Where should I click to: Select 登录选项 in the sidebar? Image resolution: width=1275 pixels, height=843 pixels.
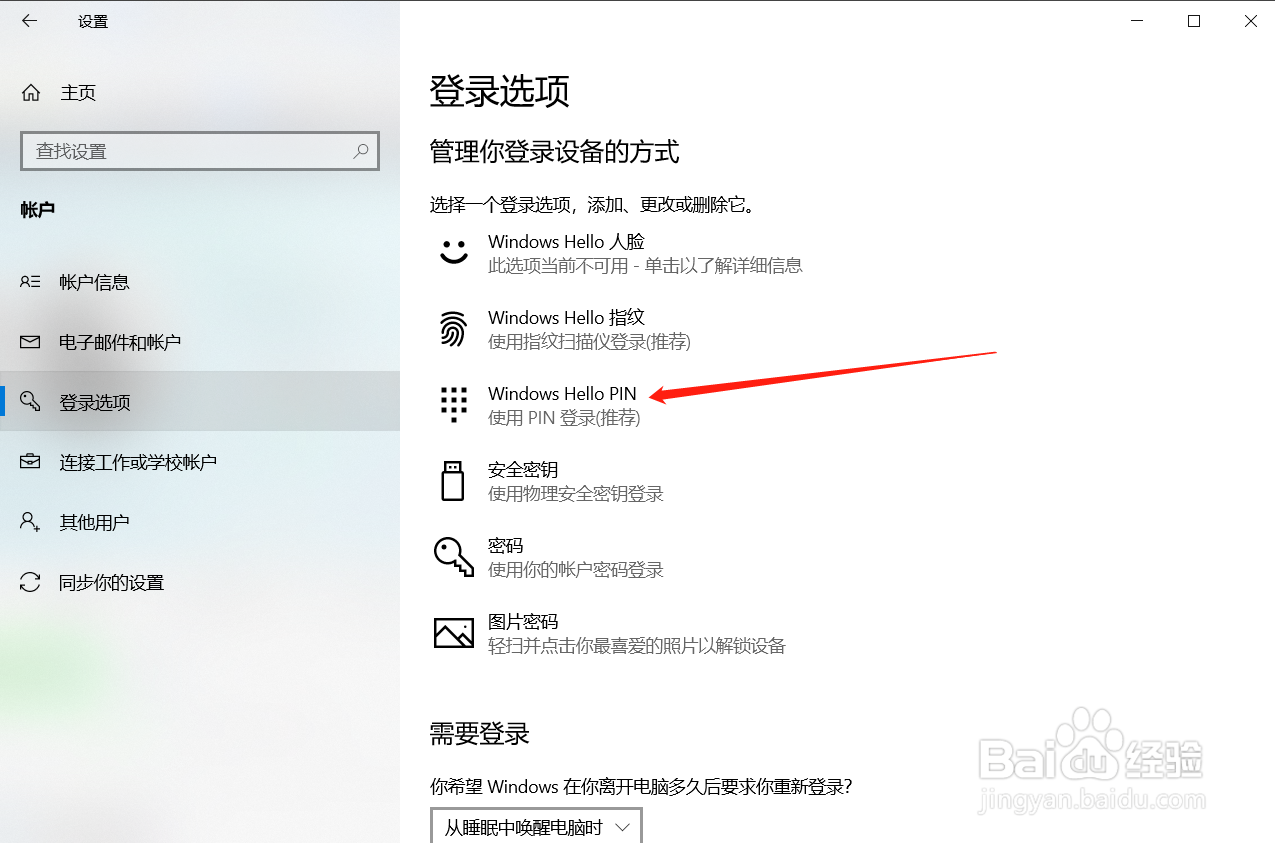[x=200, y=402]
